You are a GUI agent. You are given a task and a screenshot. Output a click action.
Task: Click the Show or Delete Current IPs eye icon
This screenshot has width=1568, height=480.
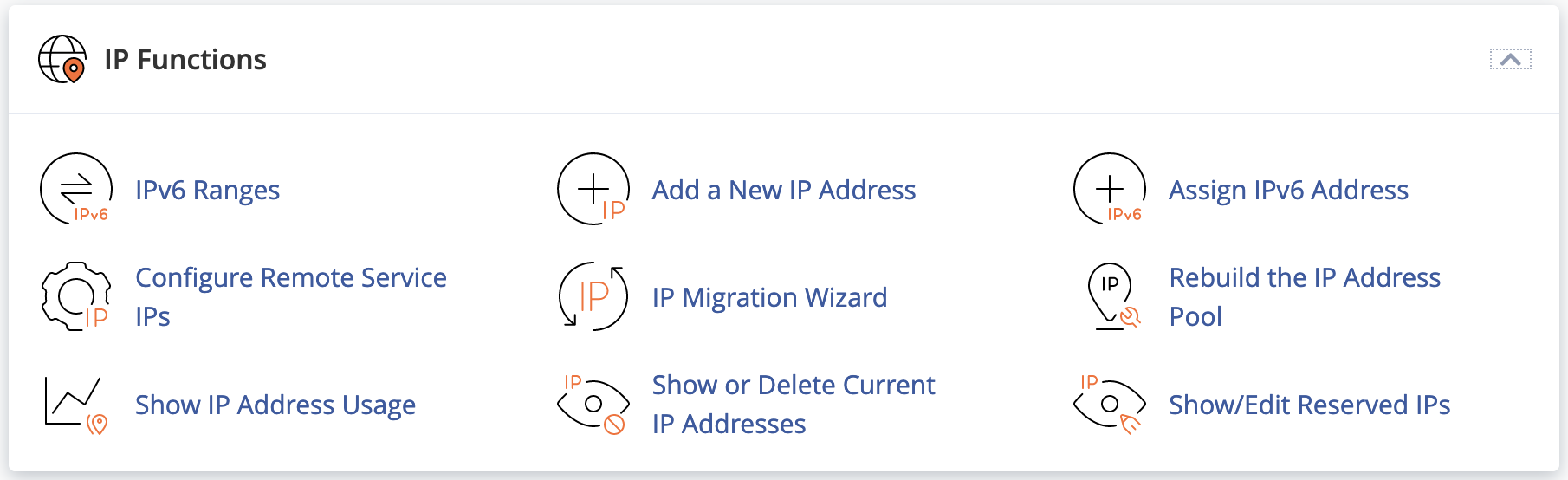[593, 404]
